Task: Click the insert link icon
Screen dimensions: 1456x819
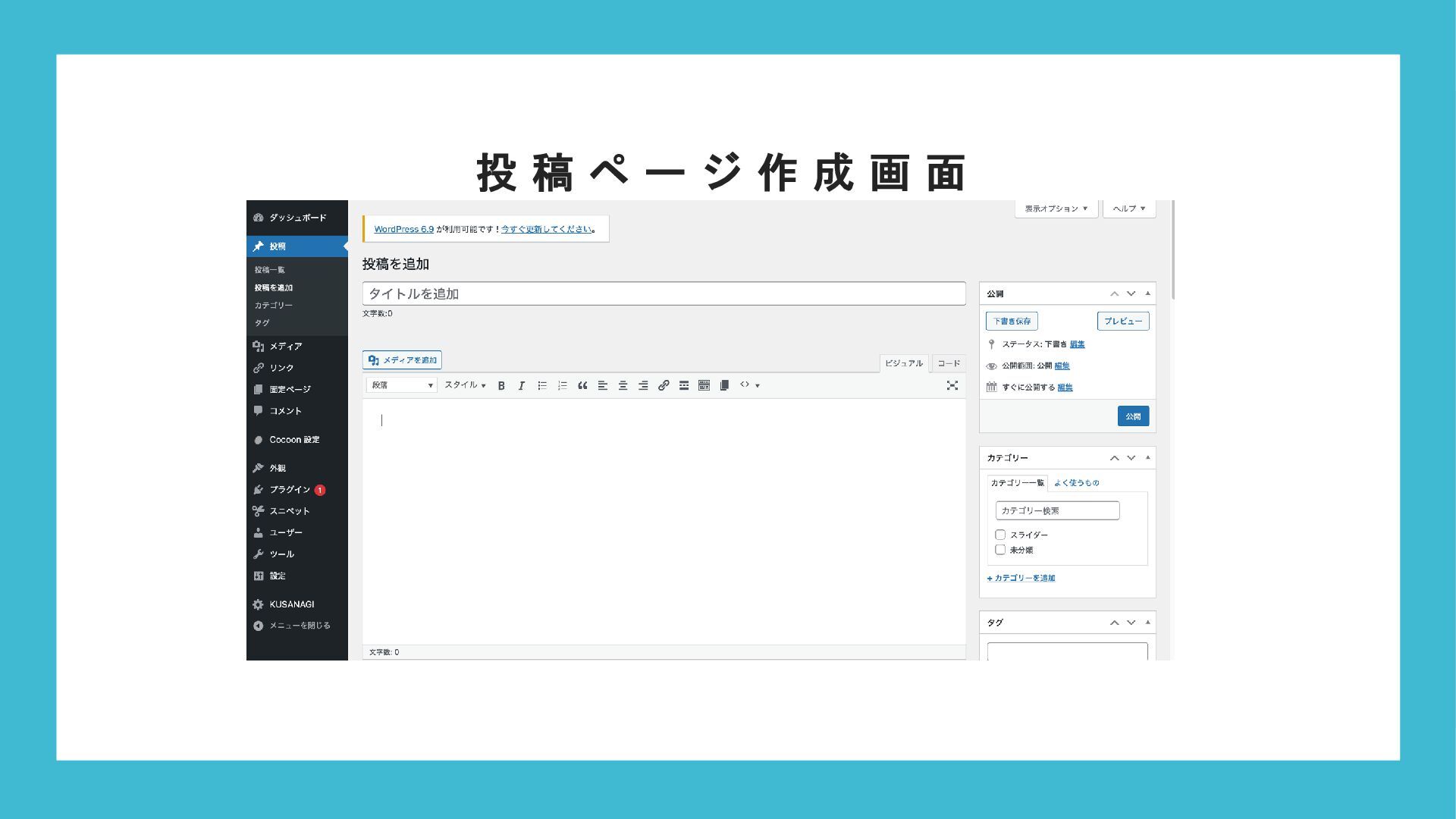Action: [664, 386]
